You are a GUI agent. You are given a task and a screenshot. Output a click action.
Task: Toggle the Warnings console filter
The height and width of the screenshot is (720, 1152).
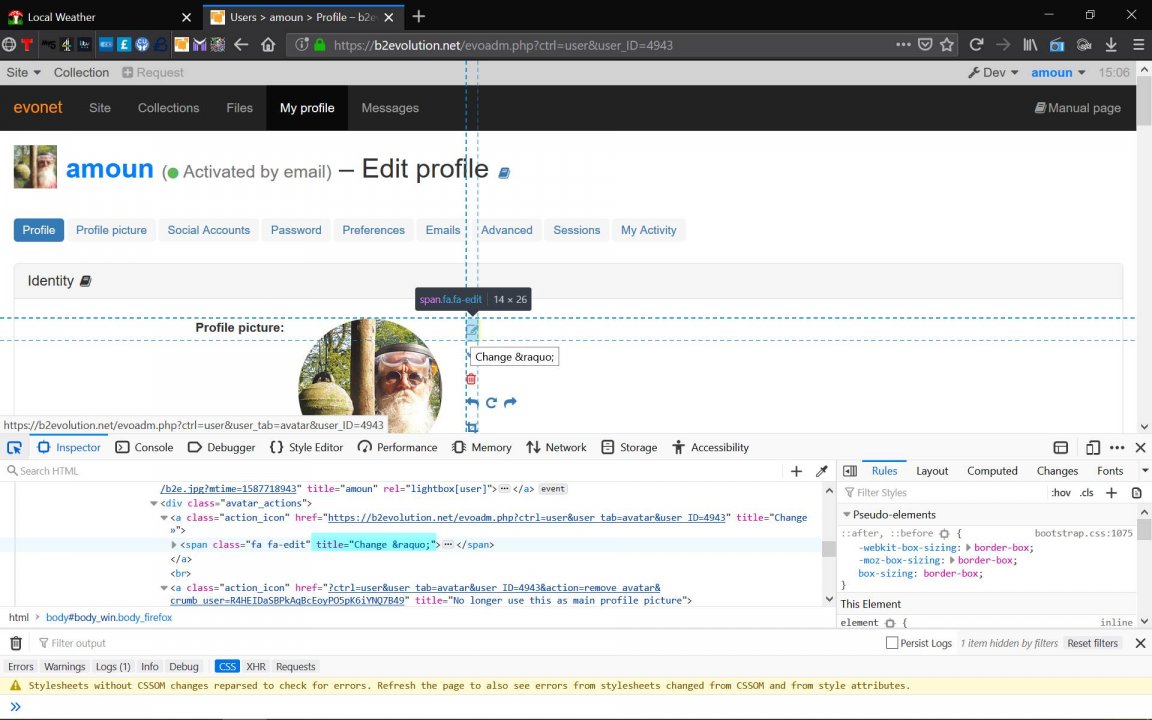point(65,666)
